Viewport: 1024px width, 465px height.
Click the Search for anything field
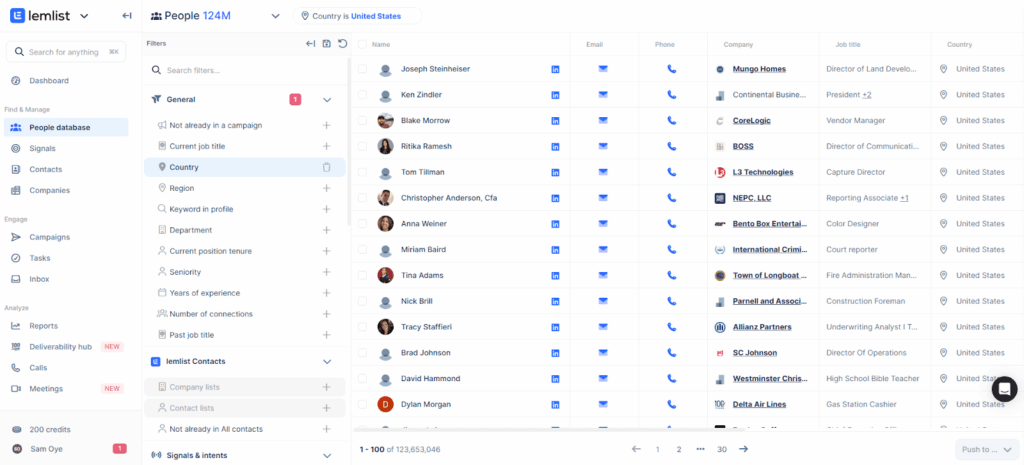[x=66, y=52]
